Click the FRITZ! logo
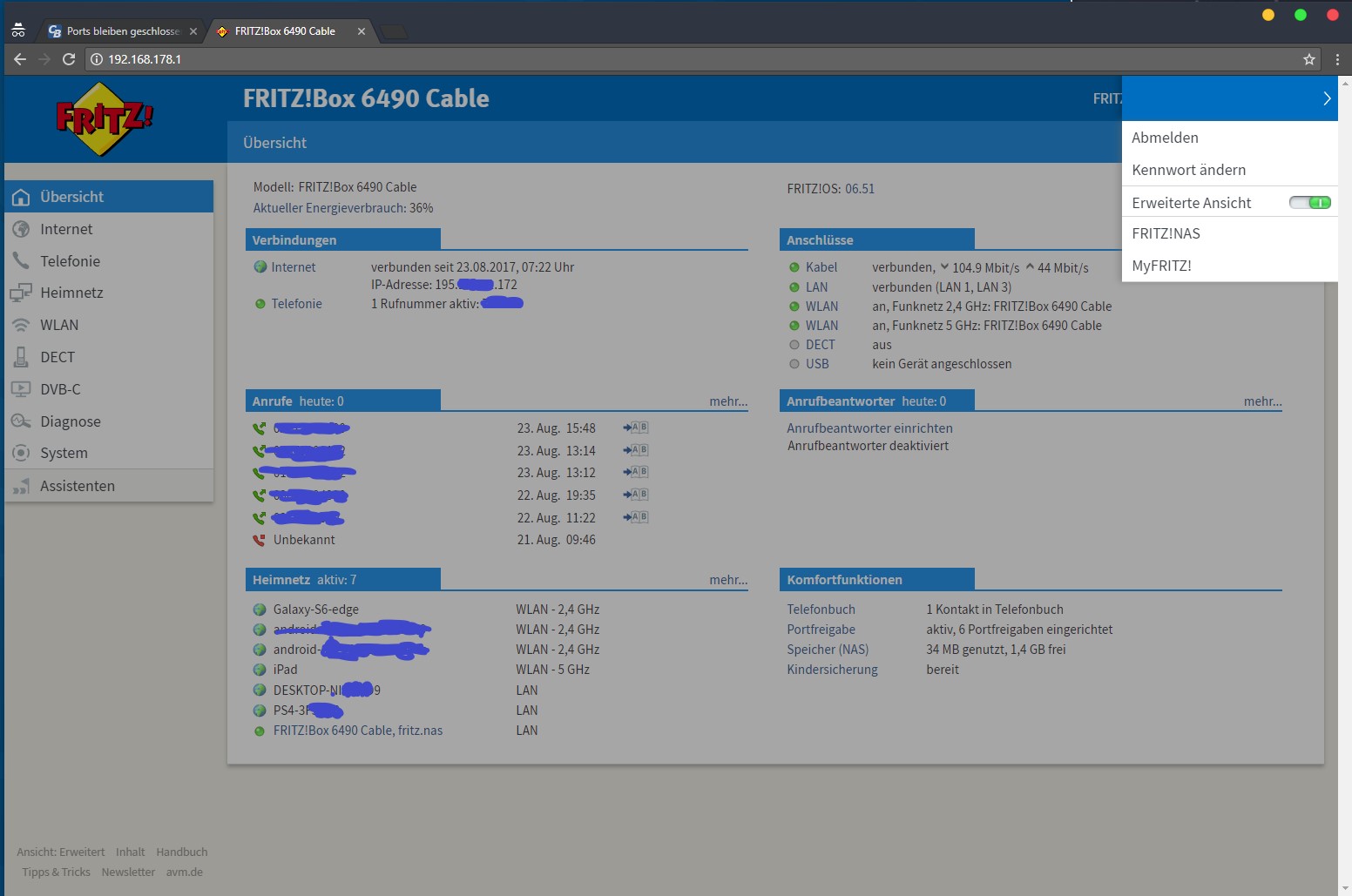 click(105, 119)
